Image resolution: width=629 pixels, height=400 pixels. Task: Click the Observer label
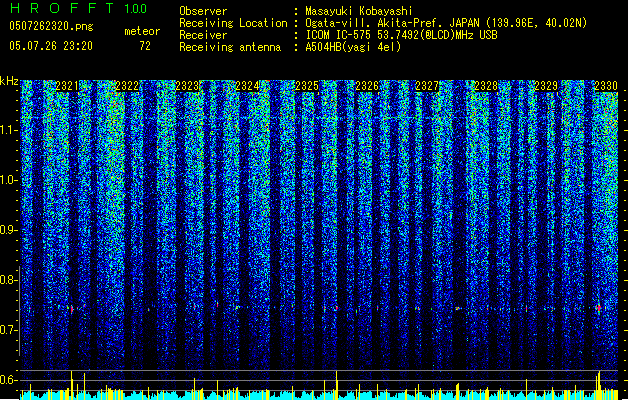(x=203, y=11)
